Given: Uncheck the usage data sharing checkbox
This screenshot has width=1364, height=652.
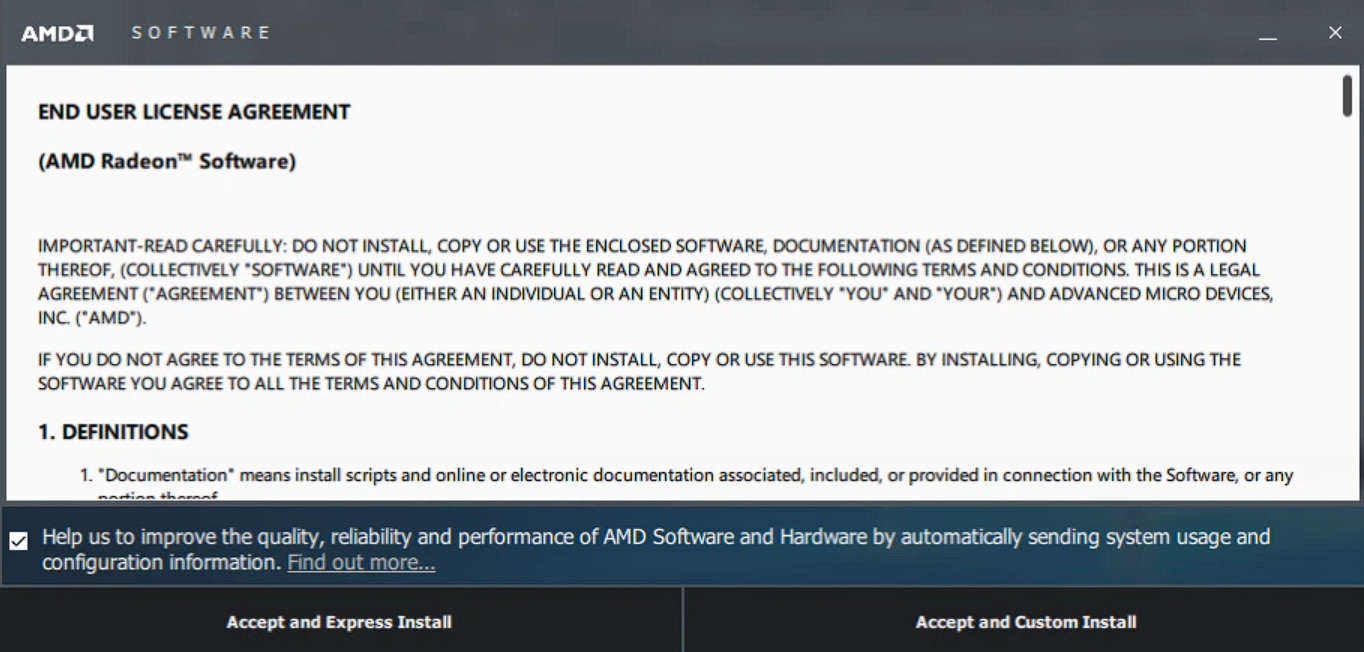Looking at the screenshot, I should [19, 541].
